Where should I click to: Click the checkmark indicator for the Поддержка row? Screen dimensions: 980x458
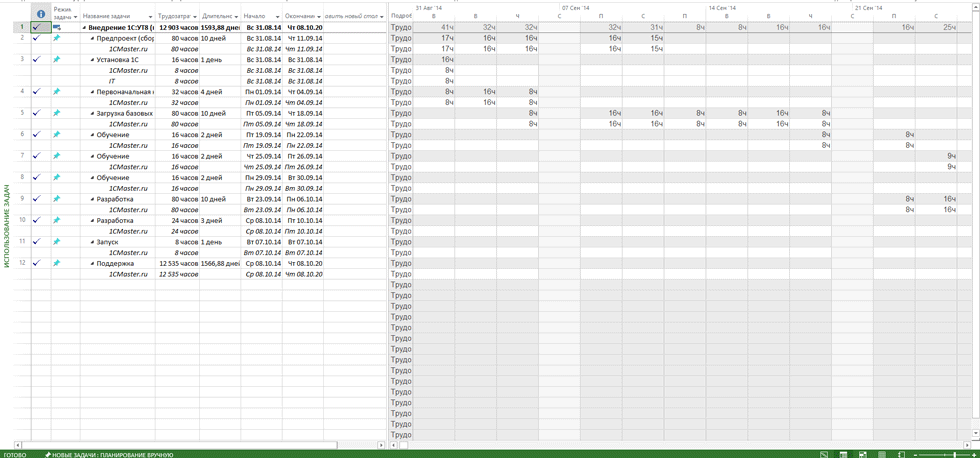(38, 263)
